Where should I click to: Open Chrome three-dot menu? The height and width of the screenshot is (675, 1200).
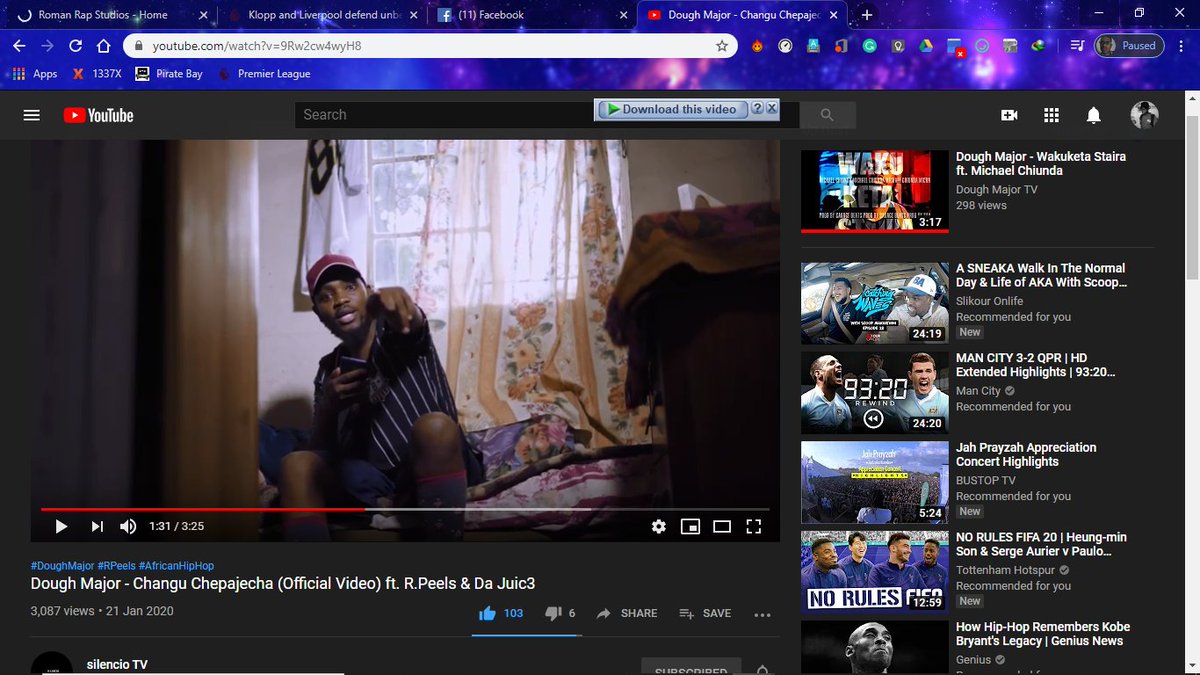(x=1182, y=46)
